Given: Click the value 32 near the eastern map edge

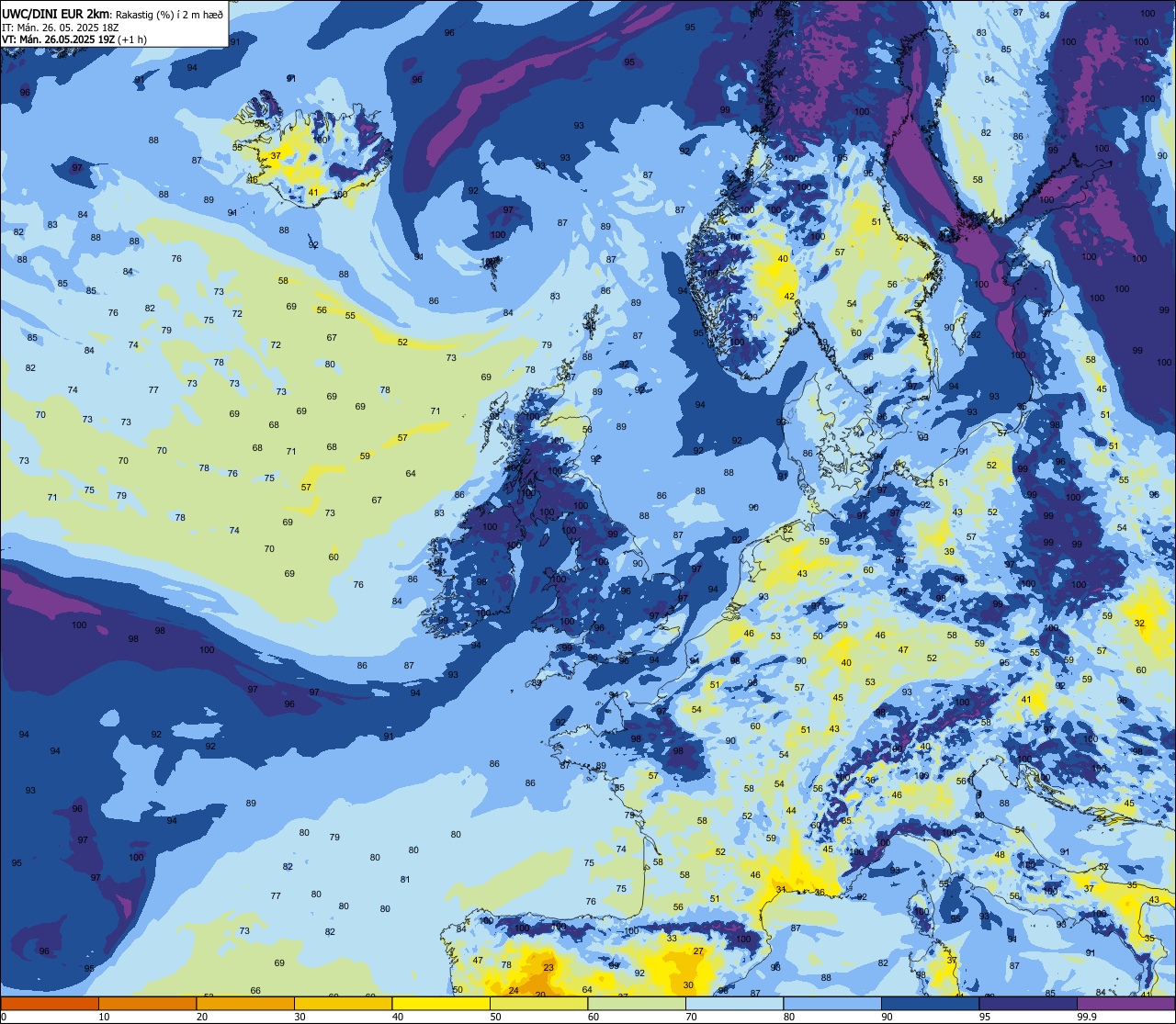Looking at the screenshot, I should (x=1140, y=624).
